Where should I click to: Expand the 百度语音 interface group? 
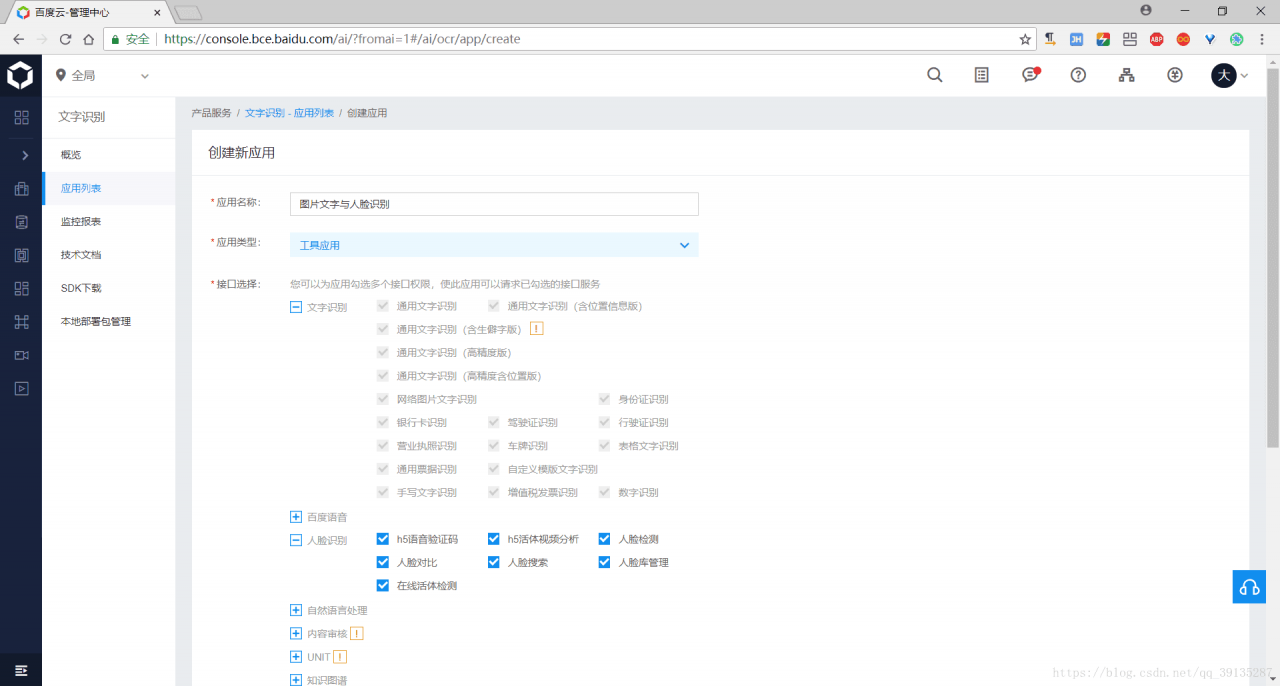296,517
